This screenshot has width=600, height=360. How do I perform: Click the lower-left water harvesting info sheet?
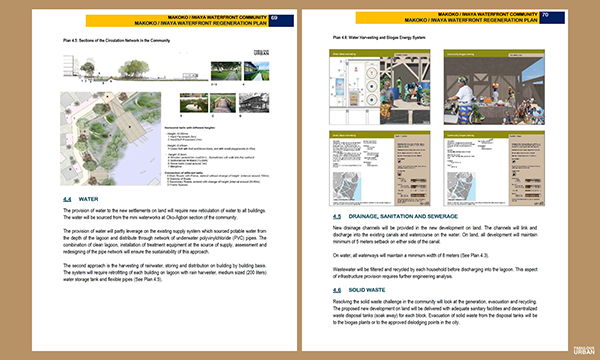click(380, 168)
